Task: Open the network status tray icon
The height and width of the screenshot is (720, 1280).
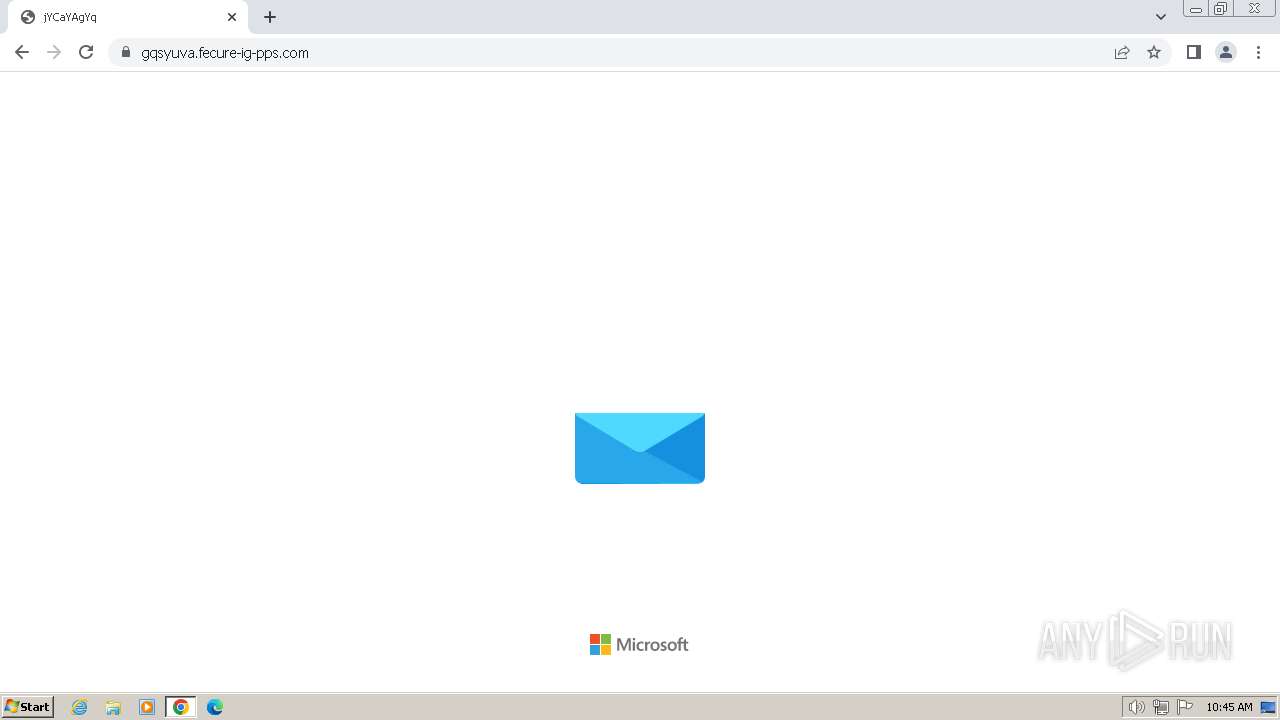Action: [x=1161, y=707]
